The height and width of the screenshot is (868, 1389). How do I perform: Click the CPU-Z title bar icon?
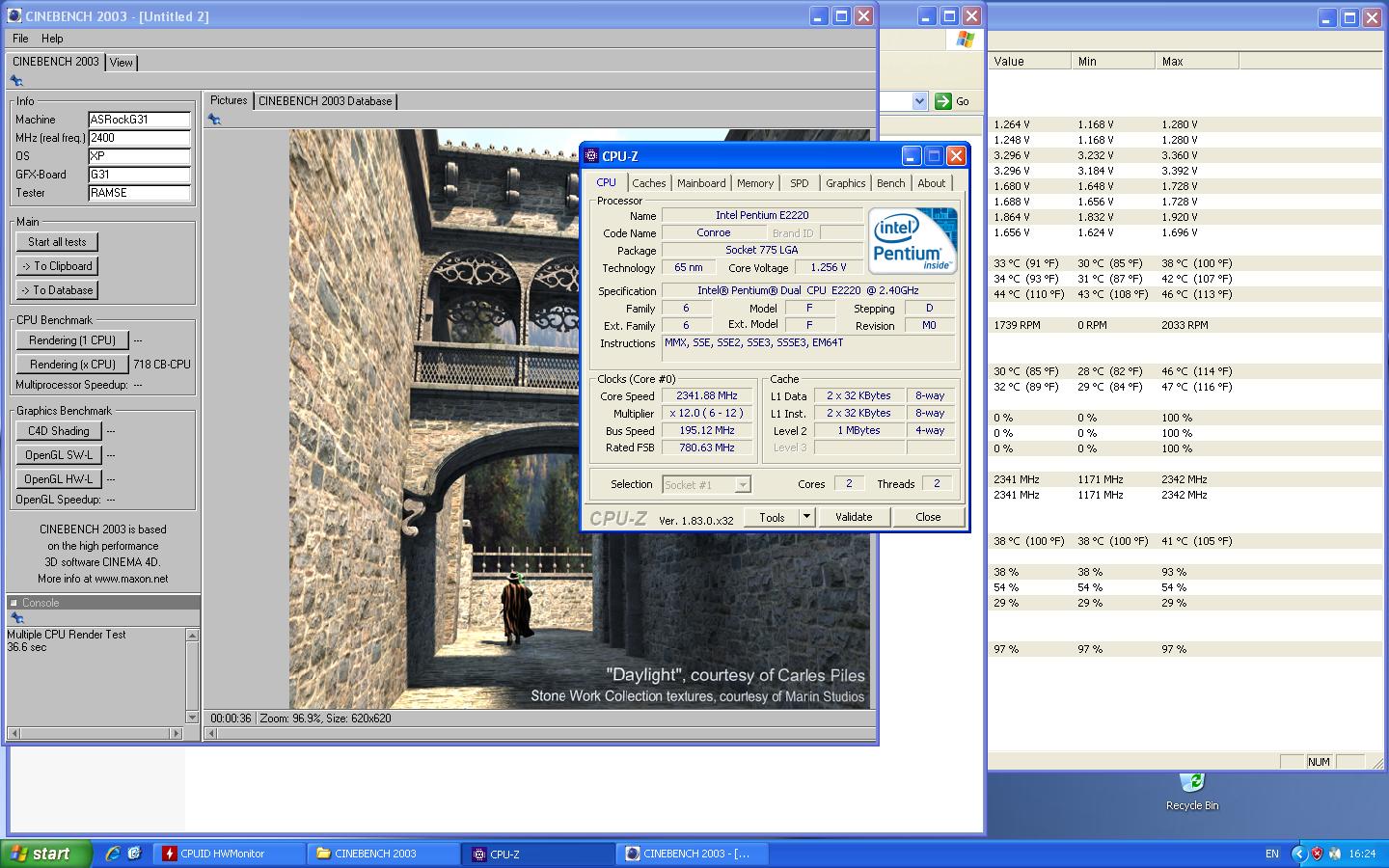[x=592, y=156]
